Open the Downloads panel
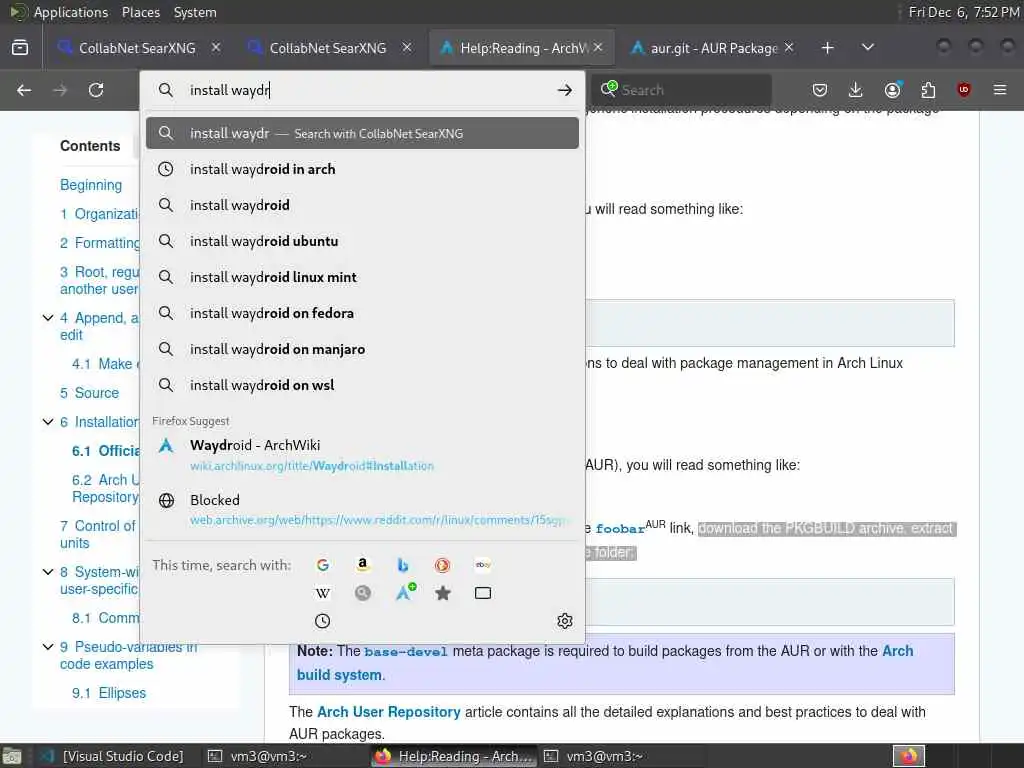This screenshot has width=1024, height=768. [x=856, y=90]
